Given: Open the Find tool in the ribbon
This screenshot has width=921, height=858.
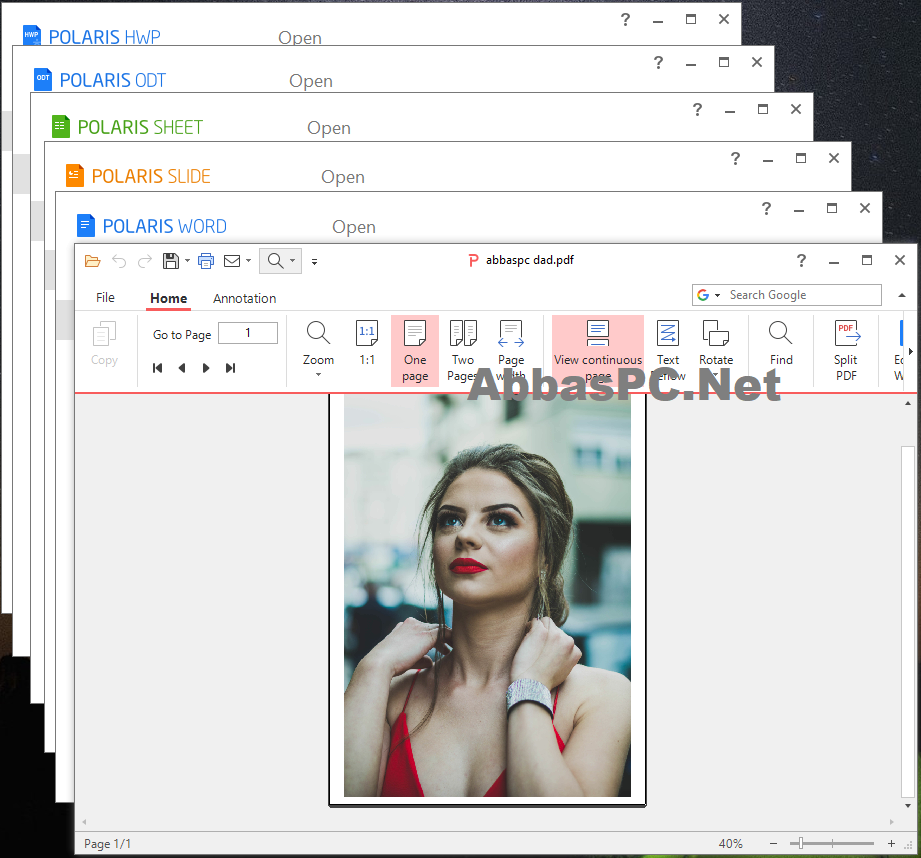Looking at the screenshot, I should pyautogui.click(x=781, y=343).
